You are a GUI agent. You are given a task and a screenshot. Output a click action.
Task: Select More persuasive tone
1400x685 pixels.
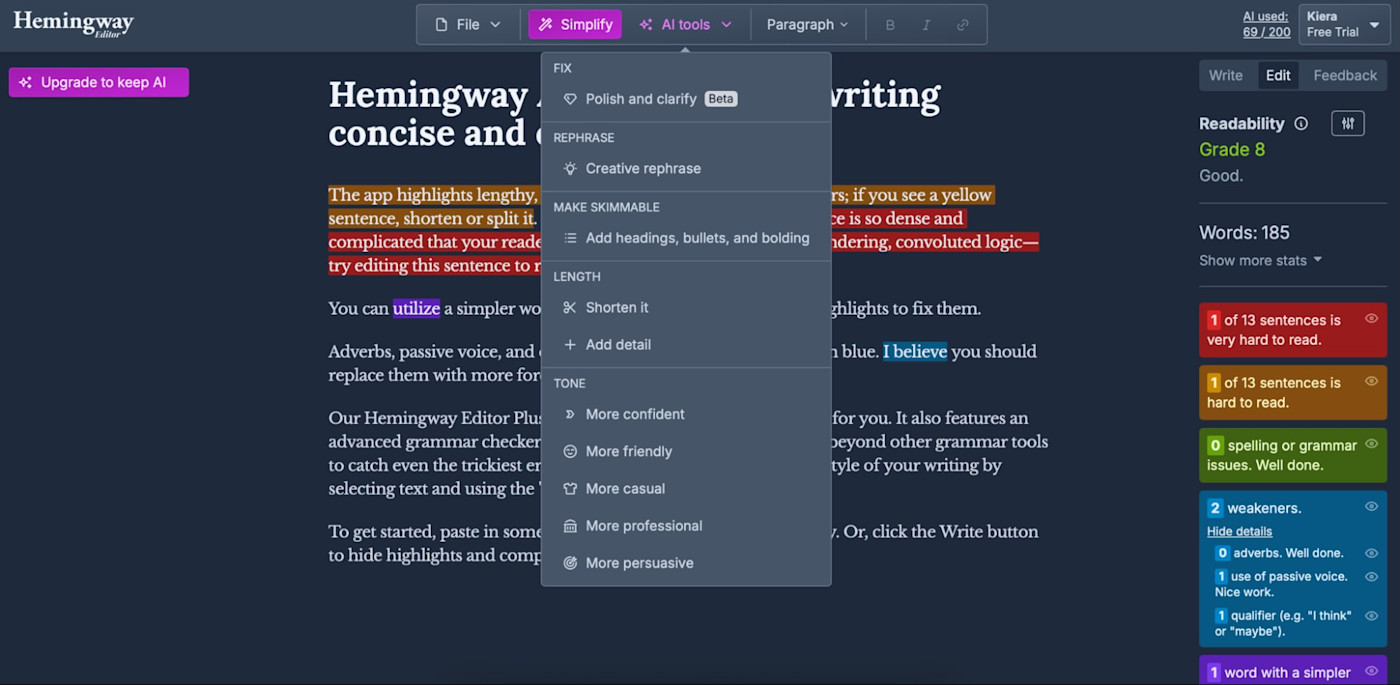tap(686, 563)
